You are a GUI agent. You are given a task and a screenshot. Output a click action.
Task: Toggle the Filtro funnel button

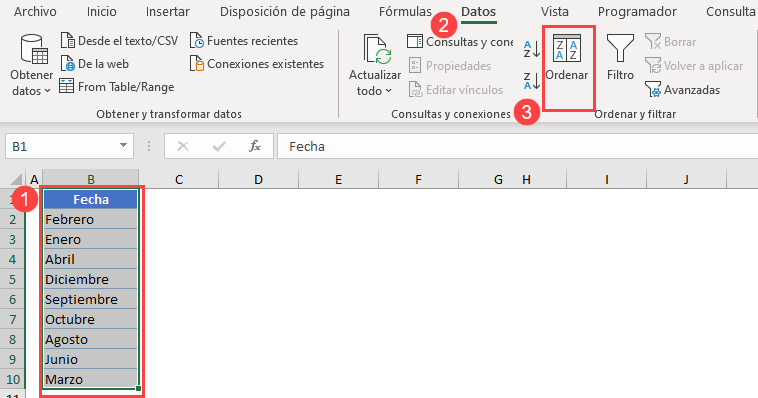tap(620, 57)
